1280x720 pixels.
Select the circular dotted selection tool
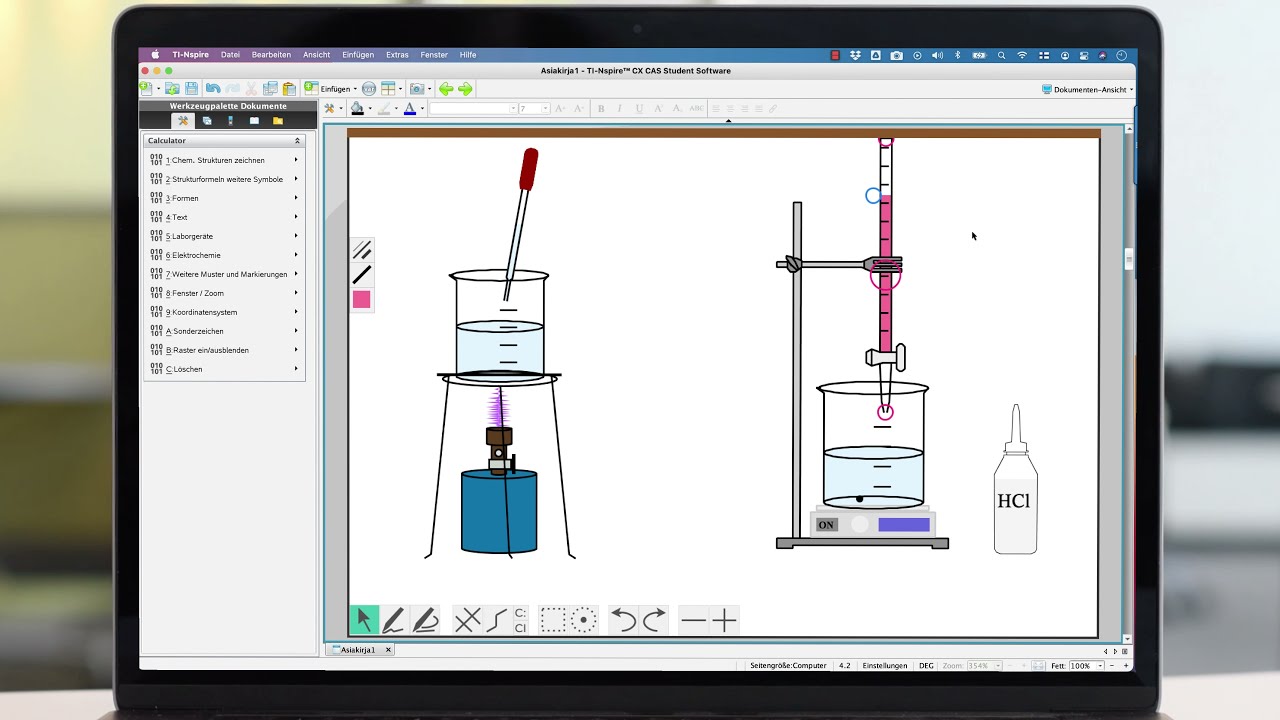[584, 620]
